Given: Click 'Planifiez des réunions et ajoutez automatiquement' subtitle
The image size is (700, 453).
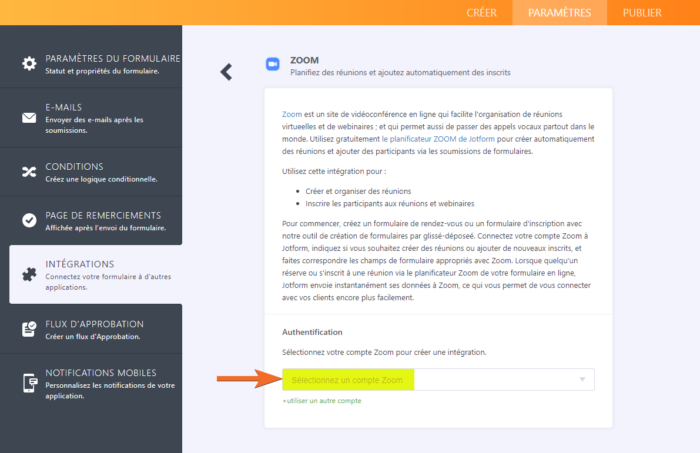Looking at the screenshot, I should click(400, 73).
